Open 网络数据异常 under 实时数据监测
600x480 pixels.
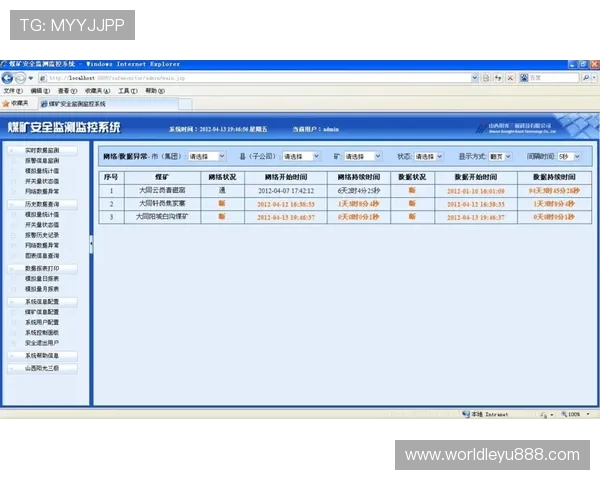42,191
